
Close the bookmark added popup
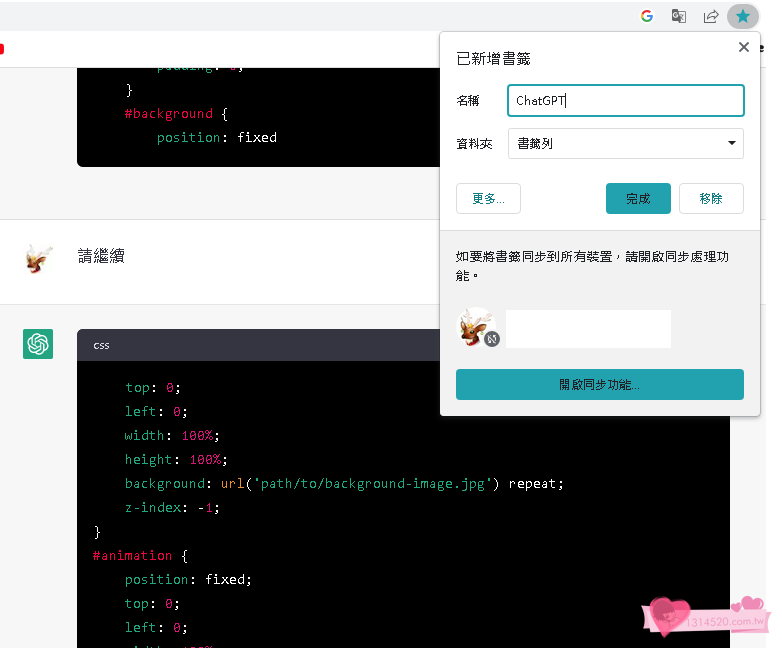point(743,47)
